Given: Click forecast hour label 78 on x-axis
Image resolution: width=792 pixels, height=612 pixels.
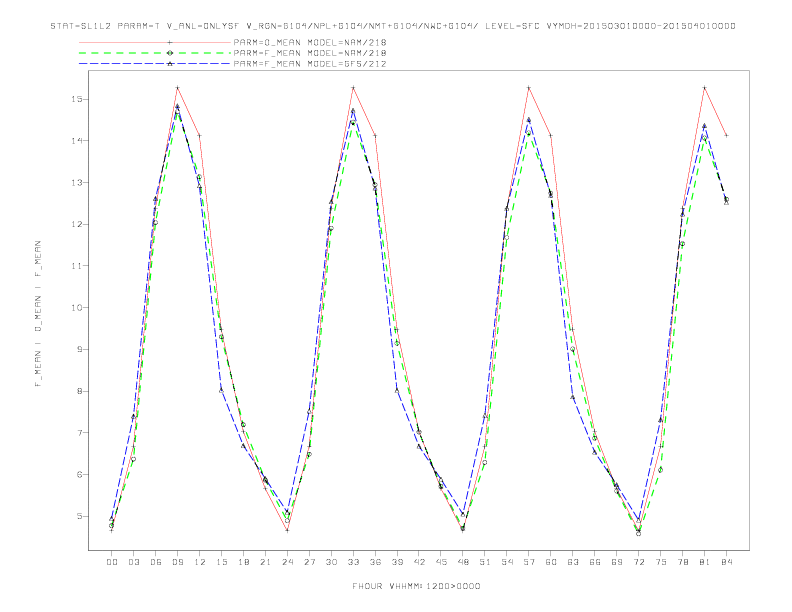Looking at the screenshot, I should click(683, 562).
